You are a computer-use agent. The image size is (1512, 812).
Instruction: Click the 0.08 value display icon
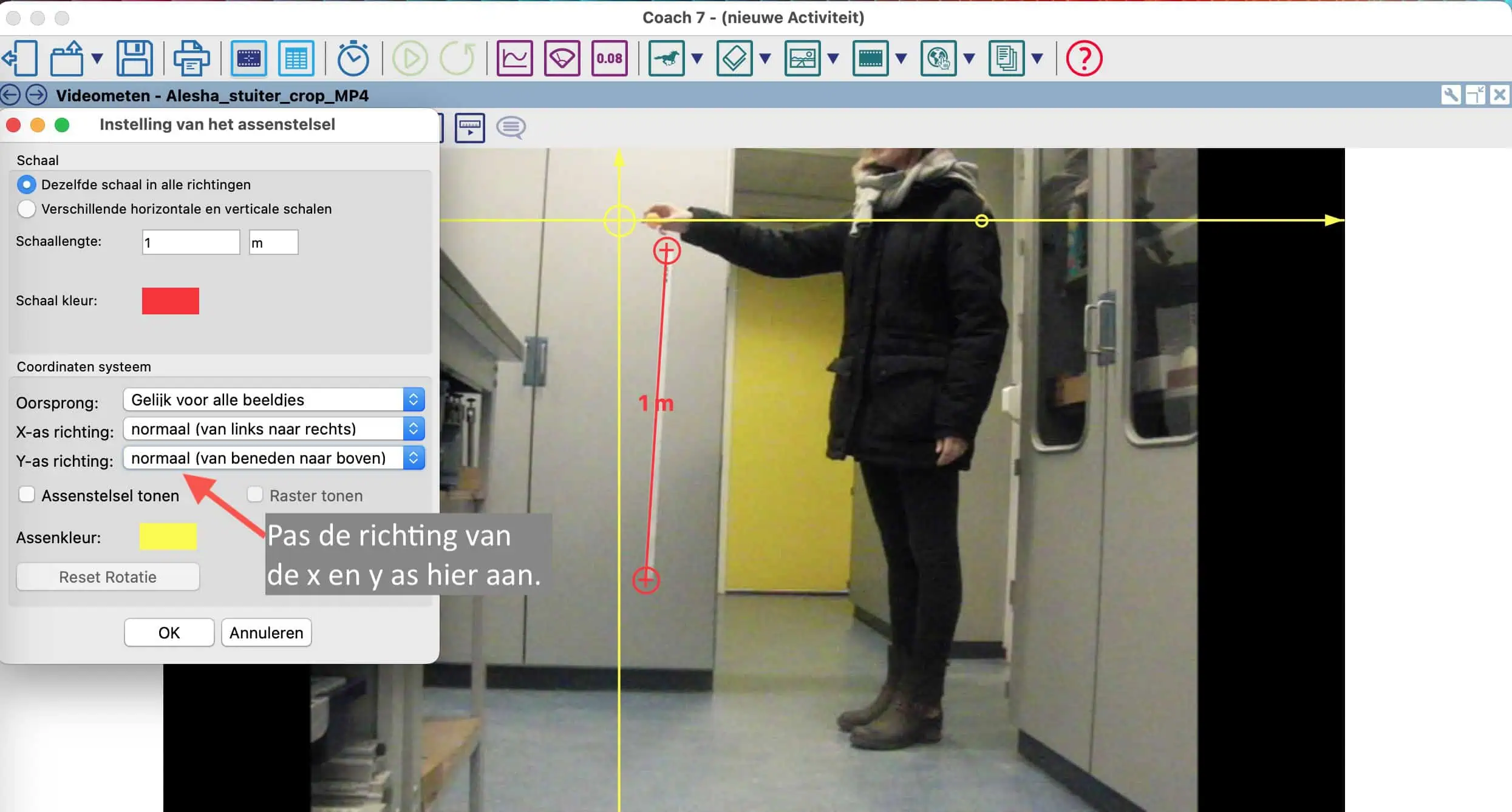pos(609,58)
